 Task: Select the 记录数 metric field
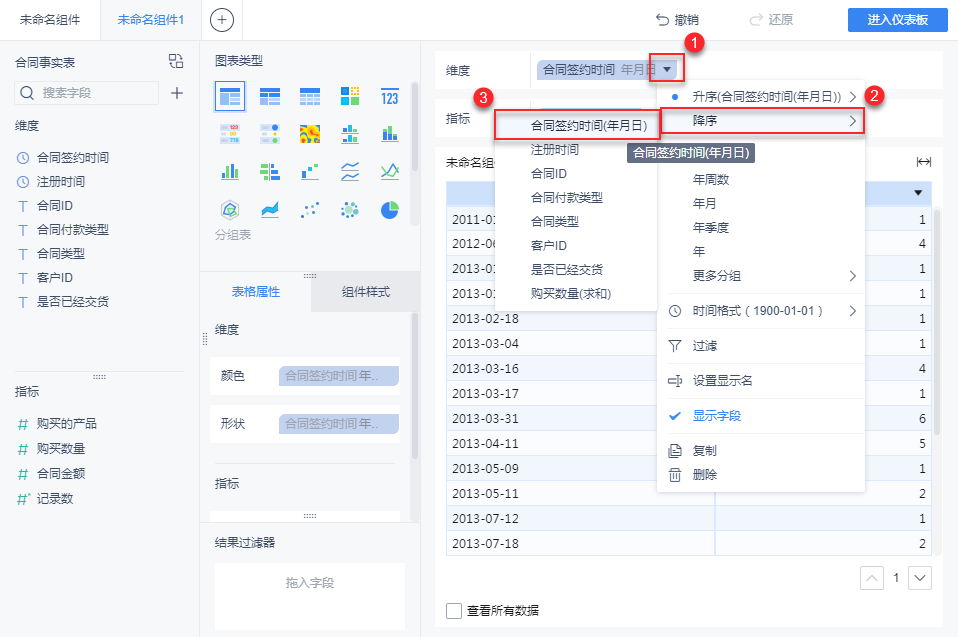point(54,499)
